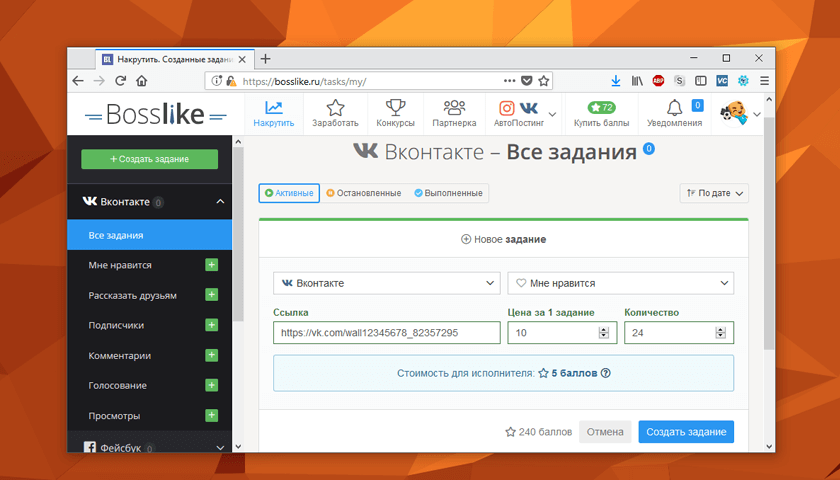Click the Новое задание header
This screenshot has width=840, height=480.
504,239
